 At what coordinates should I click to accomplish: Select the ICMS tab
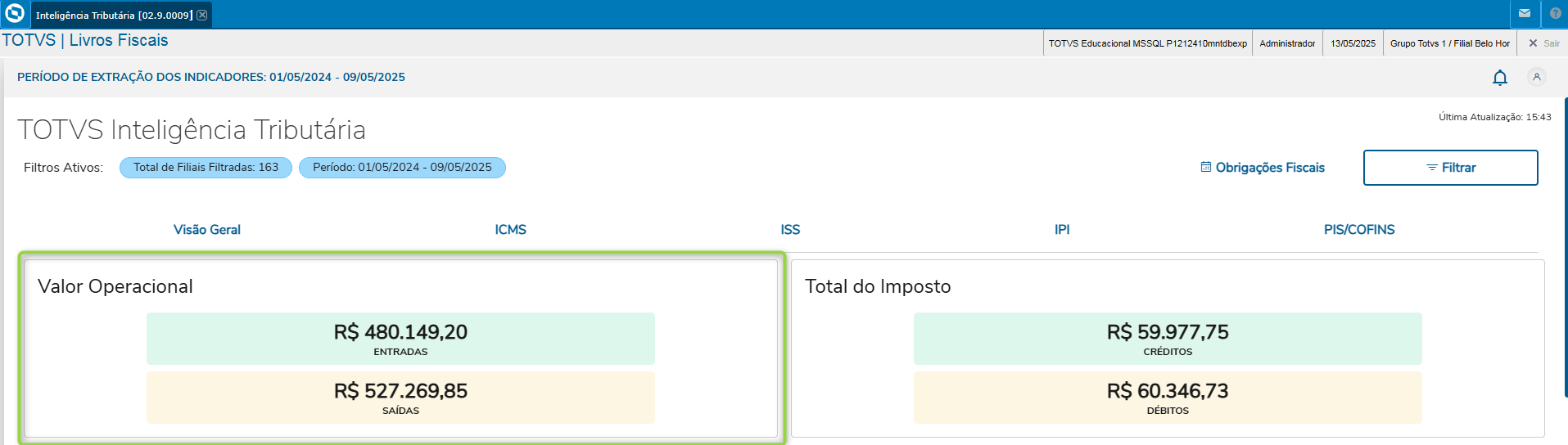(510, 230)
